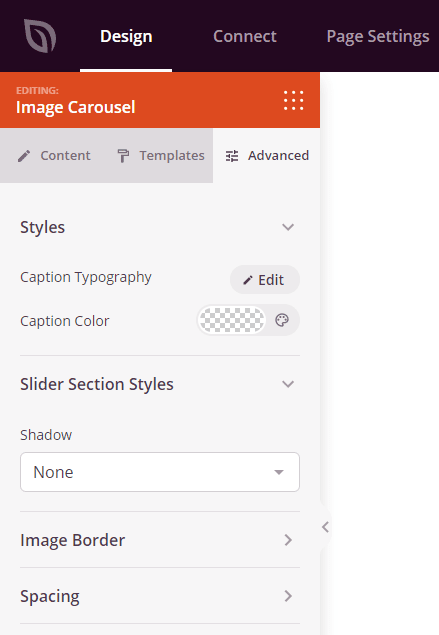Click the pencil icon beside Content
439x635 pixels.
click(24, 156)
